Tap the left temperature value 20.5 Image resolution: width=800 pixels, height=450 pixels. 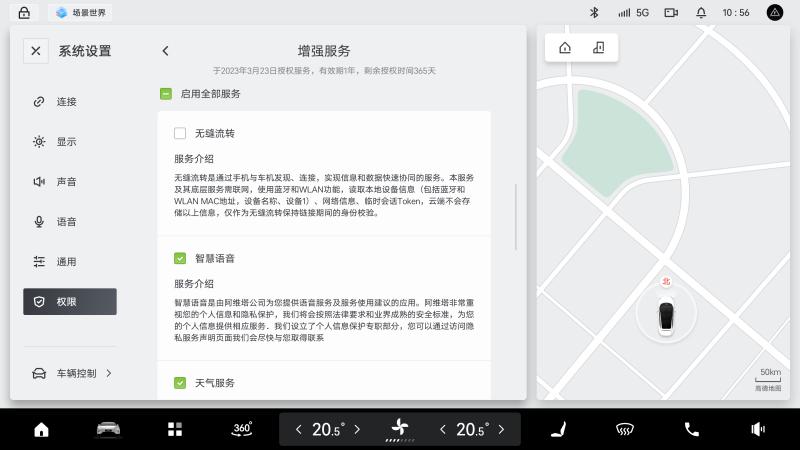(328, 430)
